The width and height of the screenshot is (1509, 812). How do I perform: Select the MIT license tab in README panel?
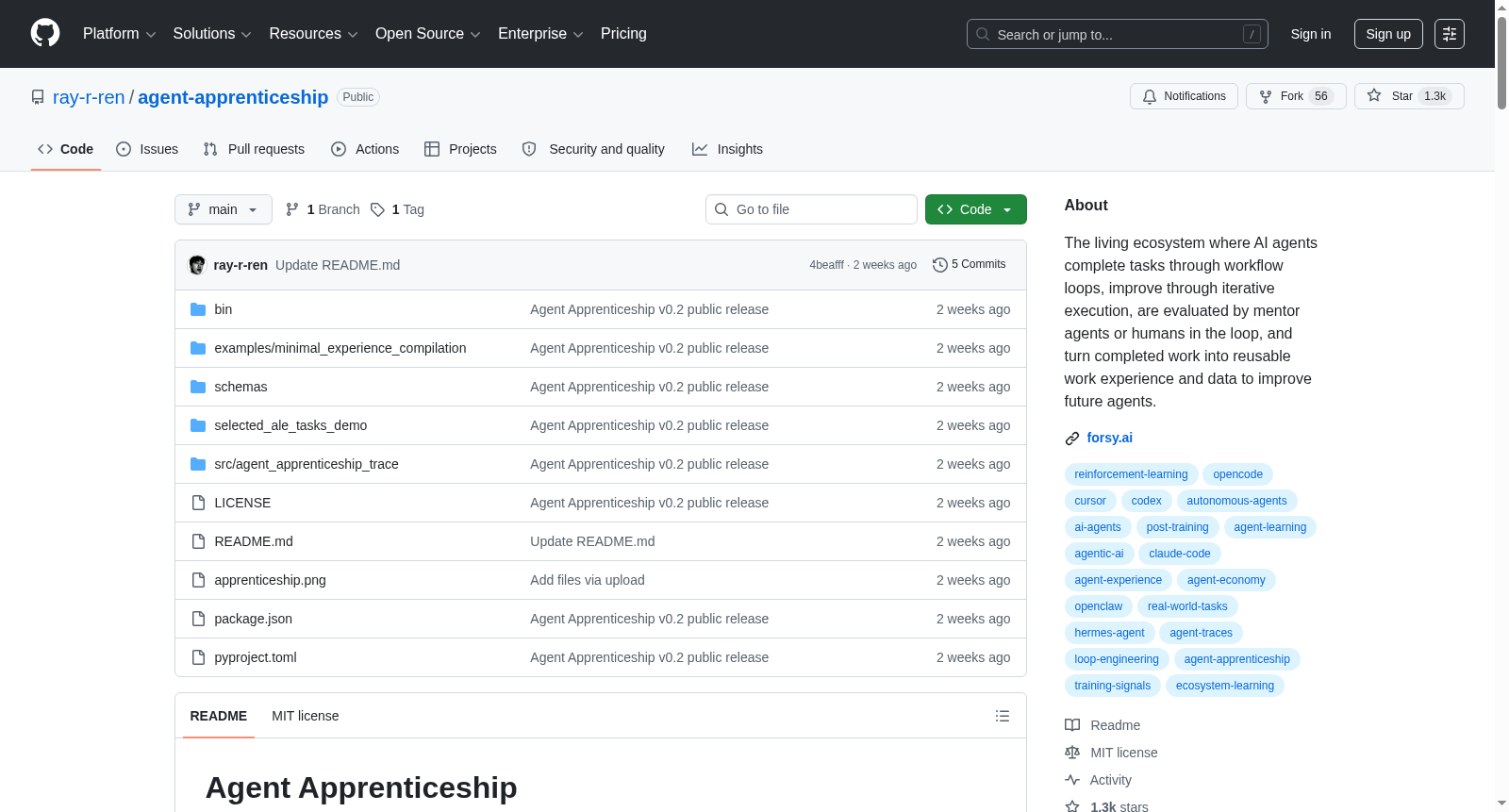(x=305, y=716)
